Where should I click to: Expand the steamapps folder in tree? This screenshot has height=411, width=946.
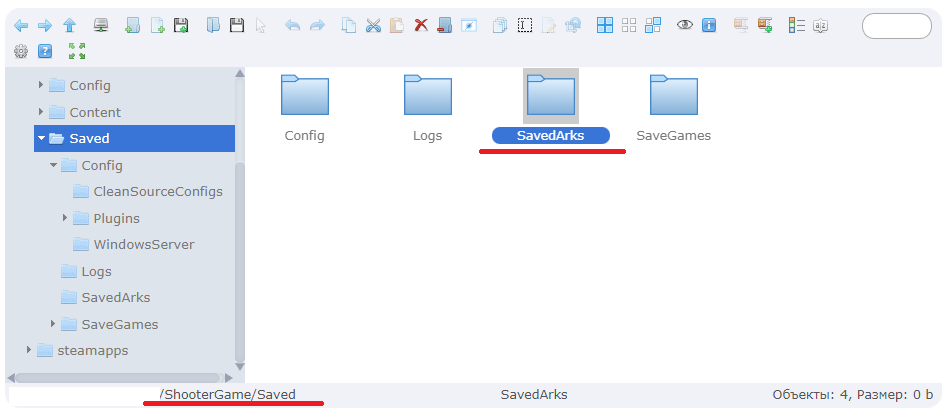click(28, 350)
